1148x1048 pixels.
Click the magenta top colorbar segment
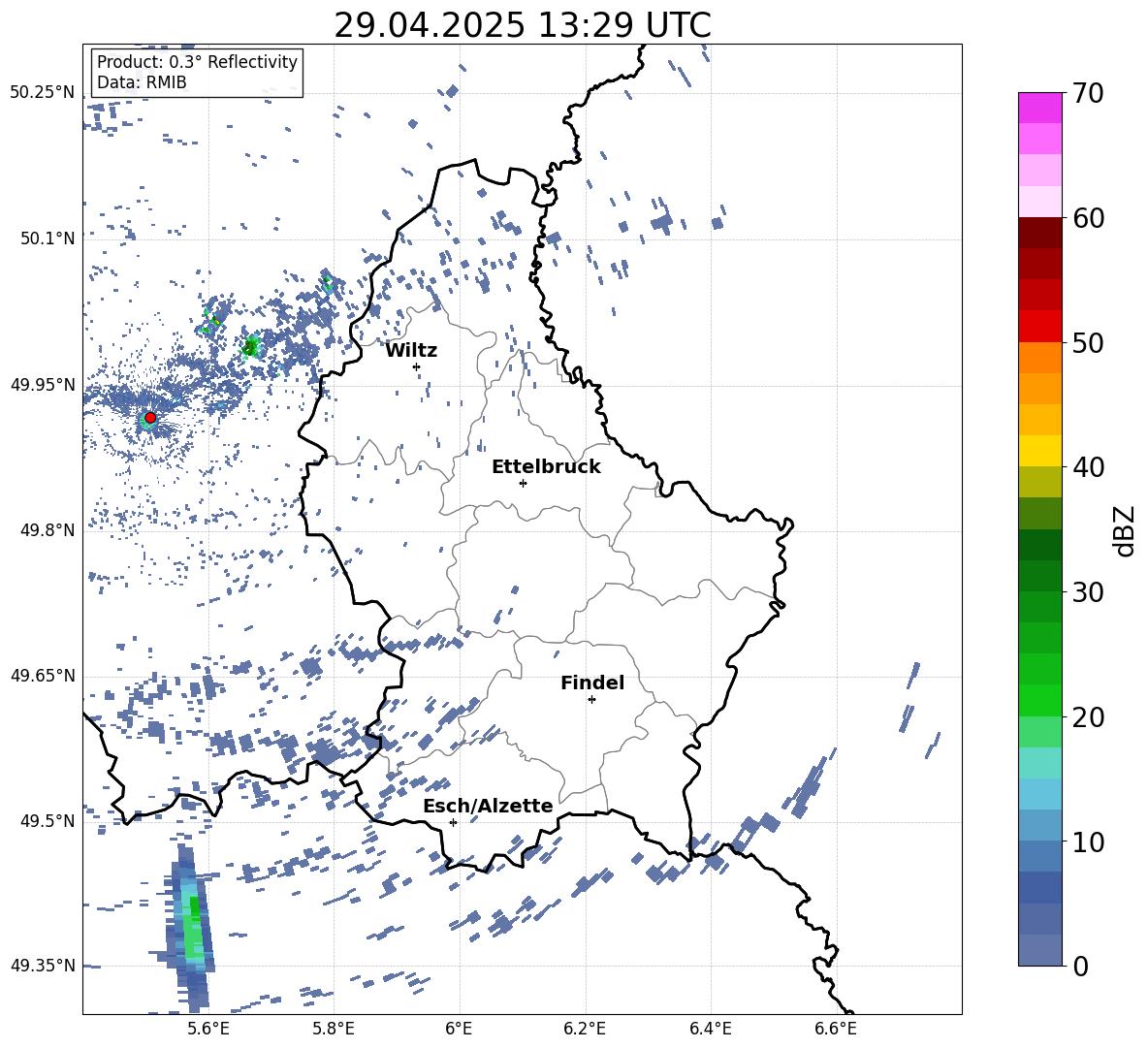click(1039, 109)
